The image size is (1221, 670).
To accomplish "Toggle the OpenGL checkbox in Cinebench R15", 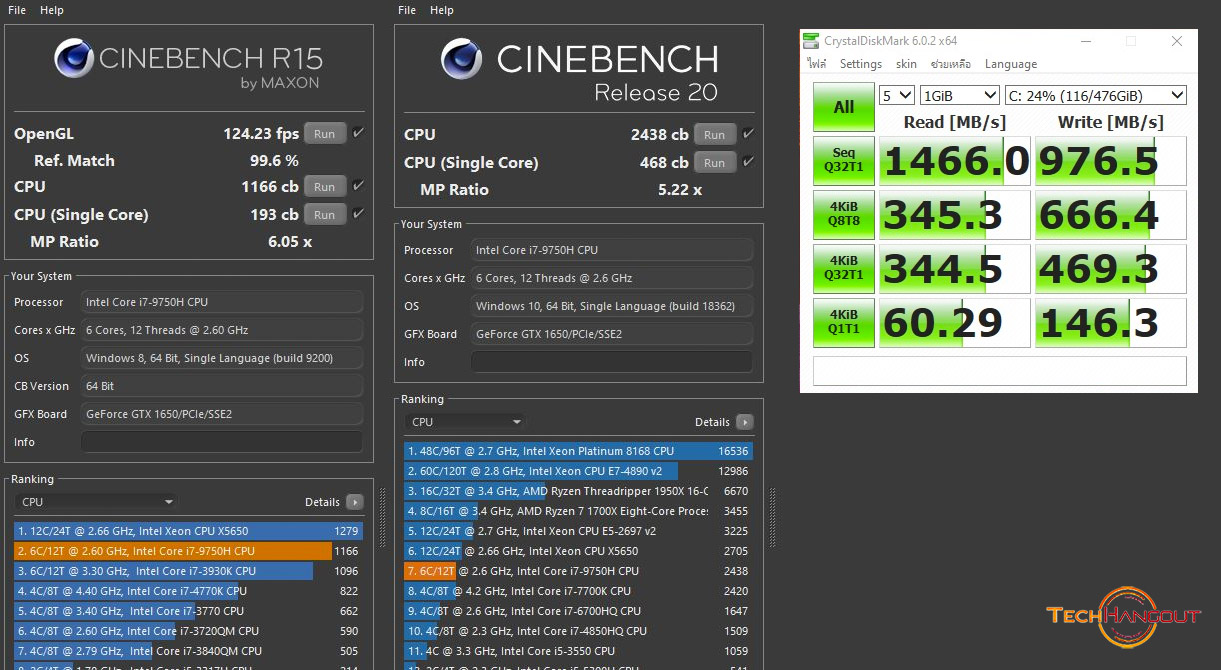I will (x=358, y=133).
